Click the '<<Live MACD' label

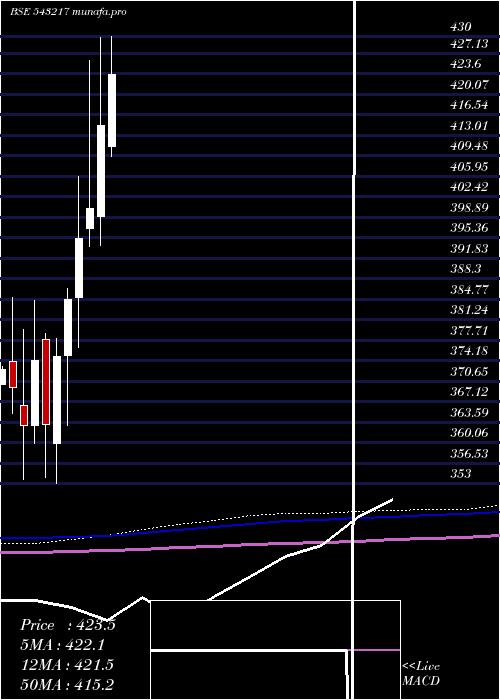(421, 673)
